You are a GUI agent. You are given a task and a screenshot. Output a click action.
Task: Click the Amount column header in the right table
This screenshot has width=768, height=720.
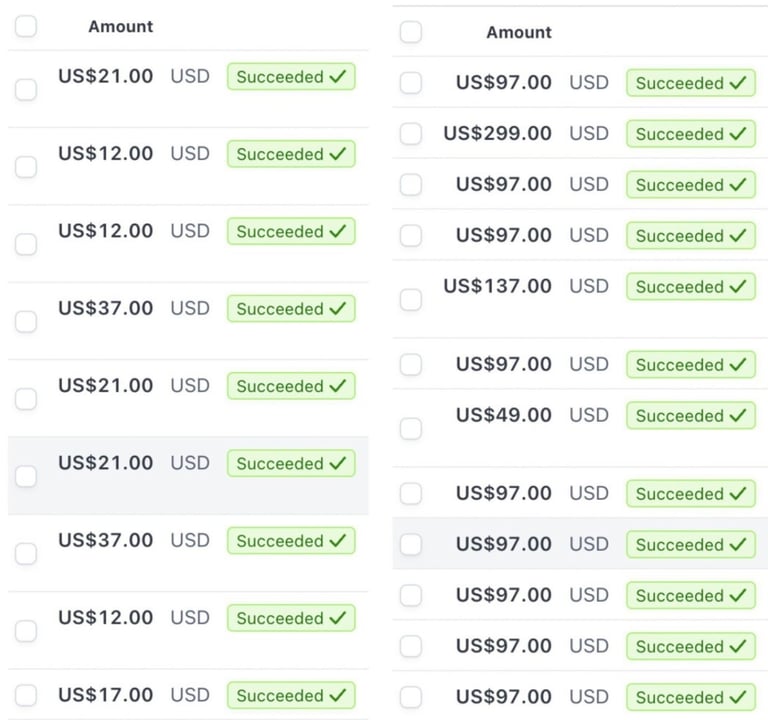(x=519, y=33)
